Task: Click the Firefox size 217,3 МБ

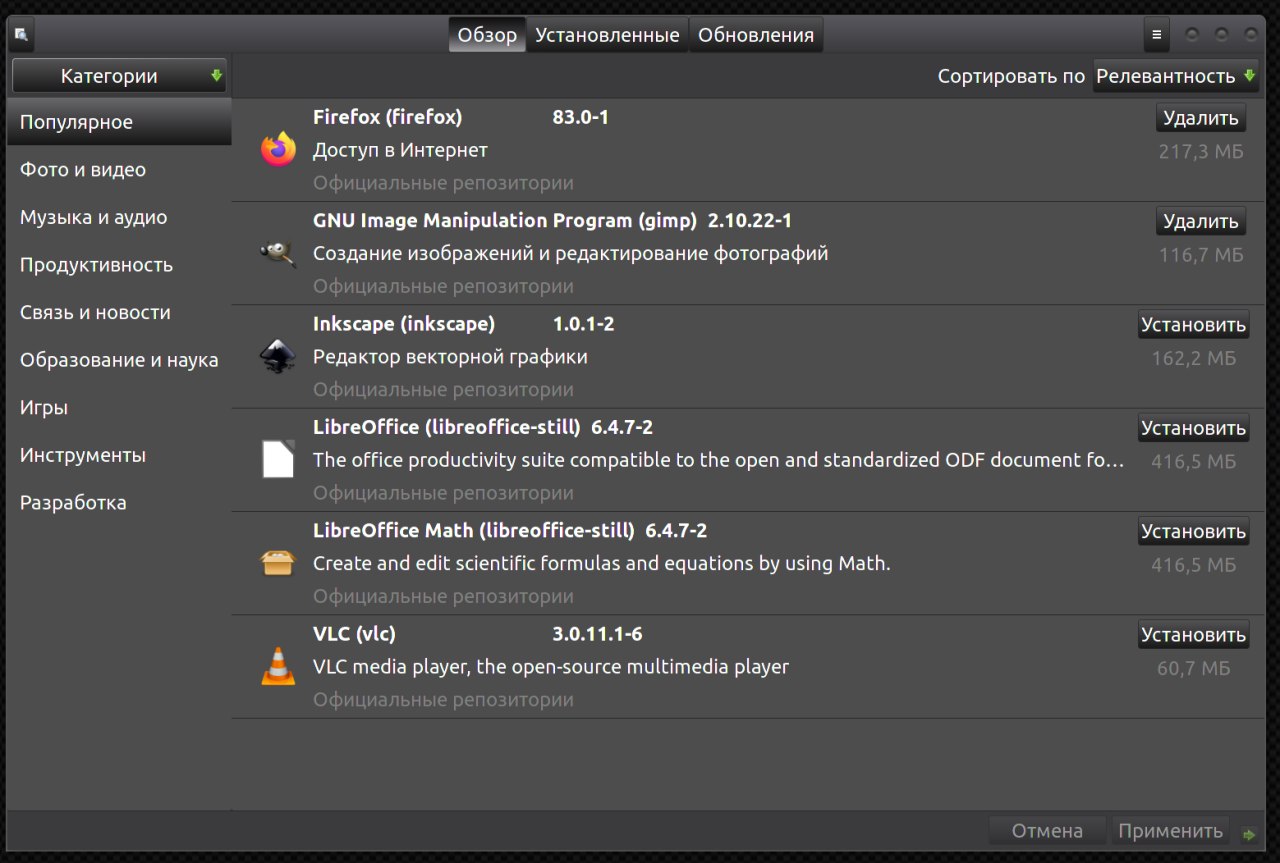Action: pyautogui.click(x=1201, y=152)
